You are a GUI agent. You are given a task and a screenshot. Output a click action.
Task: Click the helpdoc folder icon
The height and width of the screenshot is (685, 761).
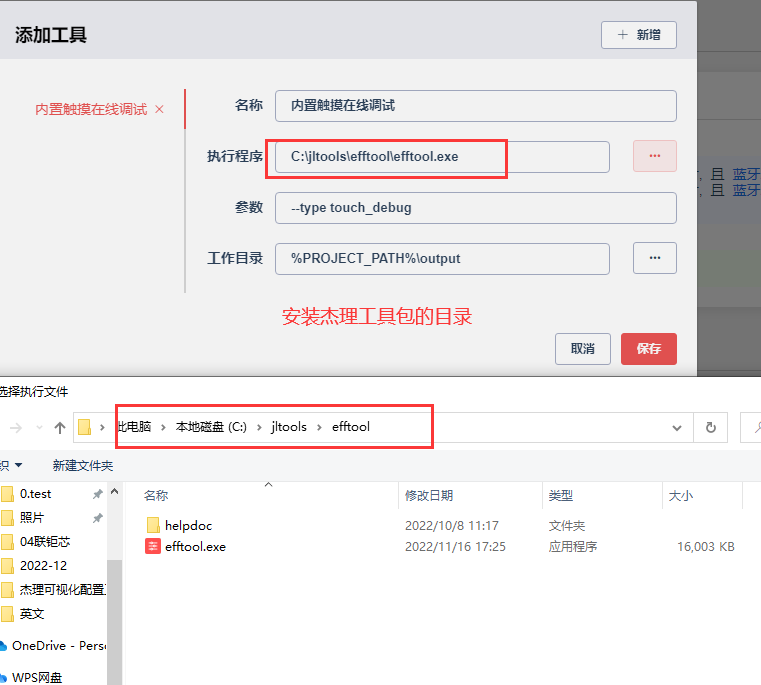tap(152, 525)
